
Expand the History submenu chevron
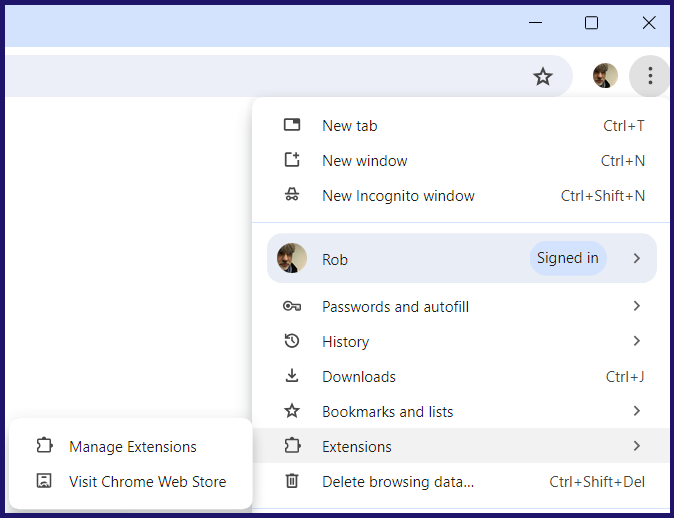point(637,341)
